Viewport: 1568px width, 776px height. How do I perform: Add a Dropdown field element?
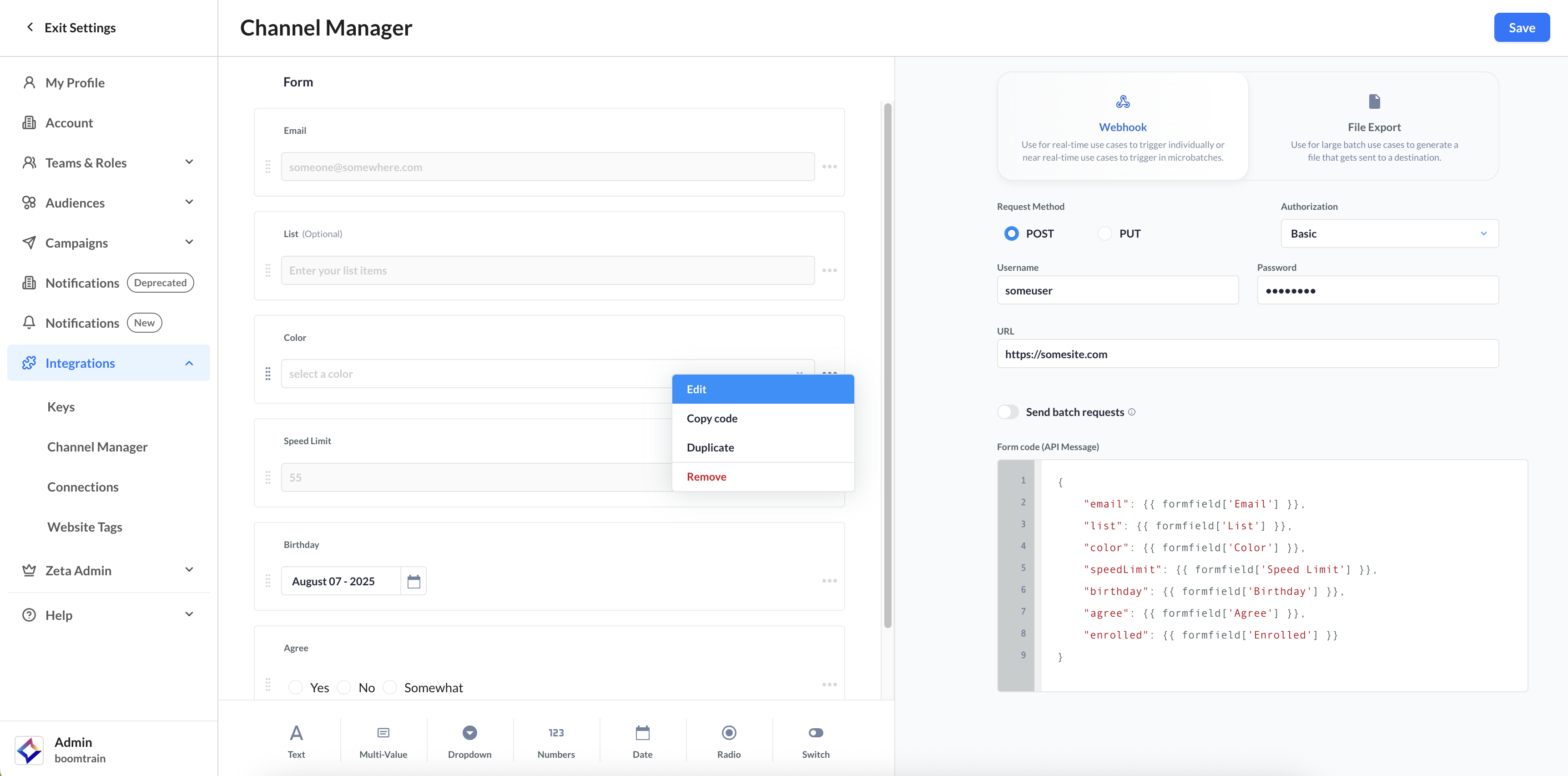(469, 740)
